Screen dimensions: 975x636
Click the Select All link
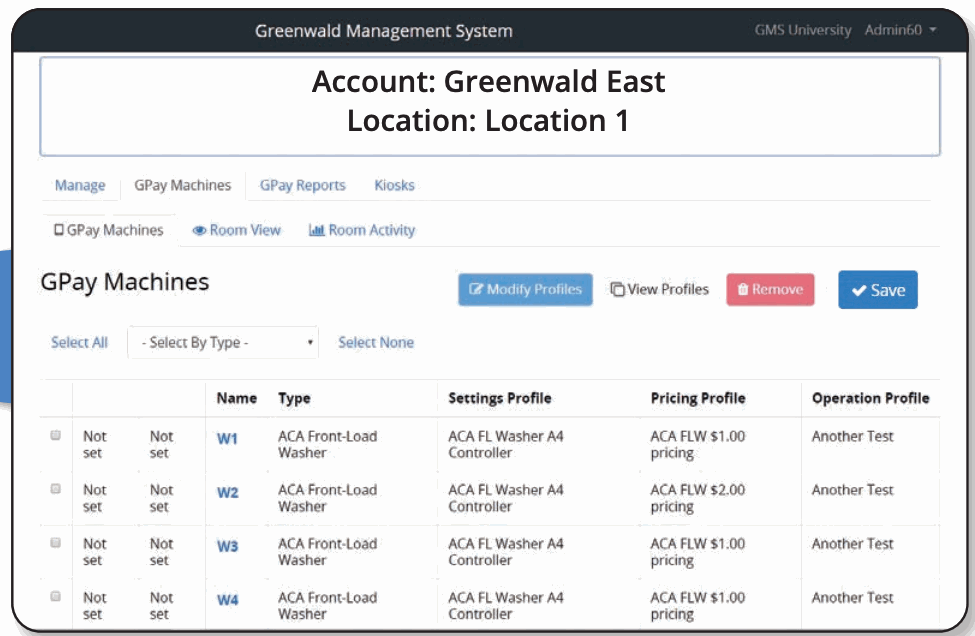[x=80, y=343]
